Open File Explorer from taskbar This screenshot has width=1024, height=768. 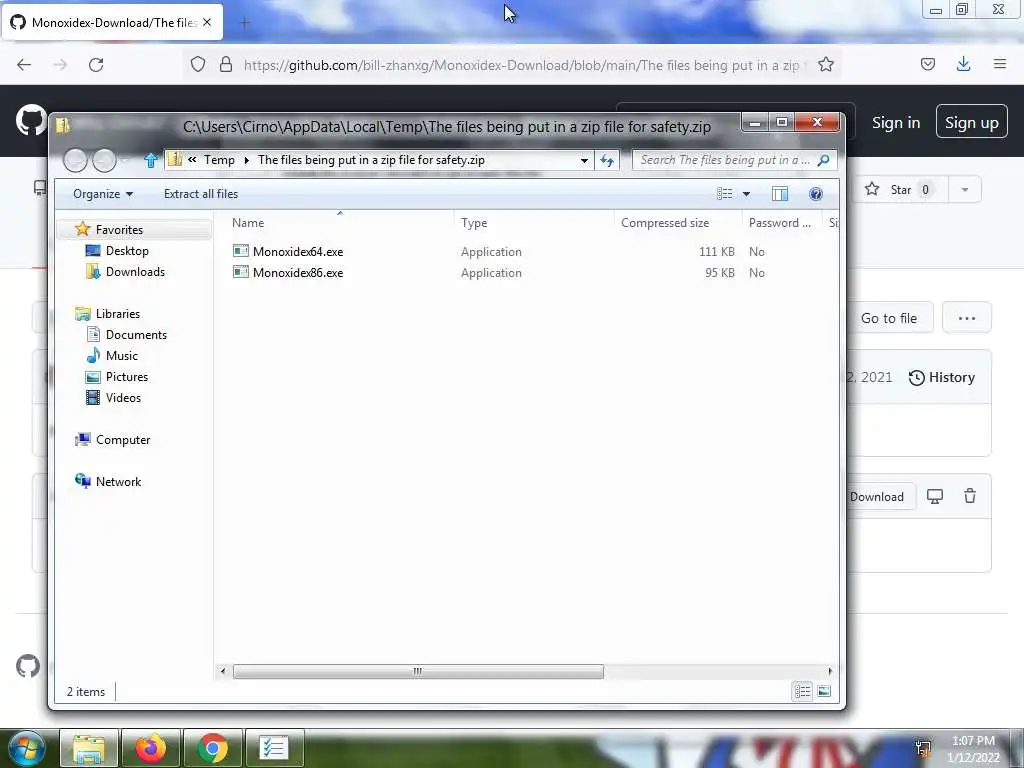89,748
